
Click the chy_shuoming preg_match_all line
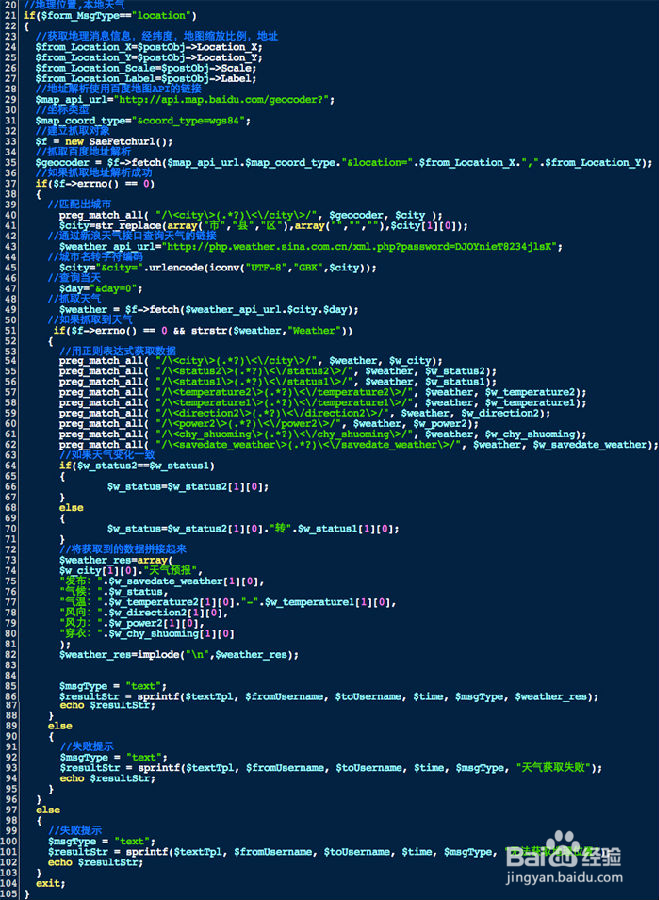click(323, 435)
